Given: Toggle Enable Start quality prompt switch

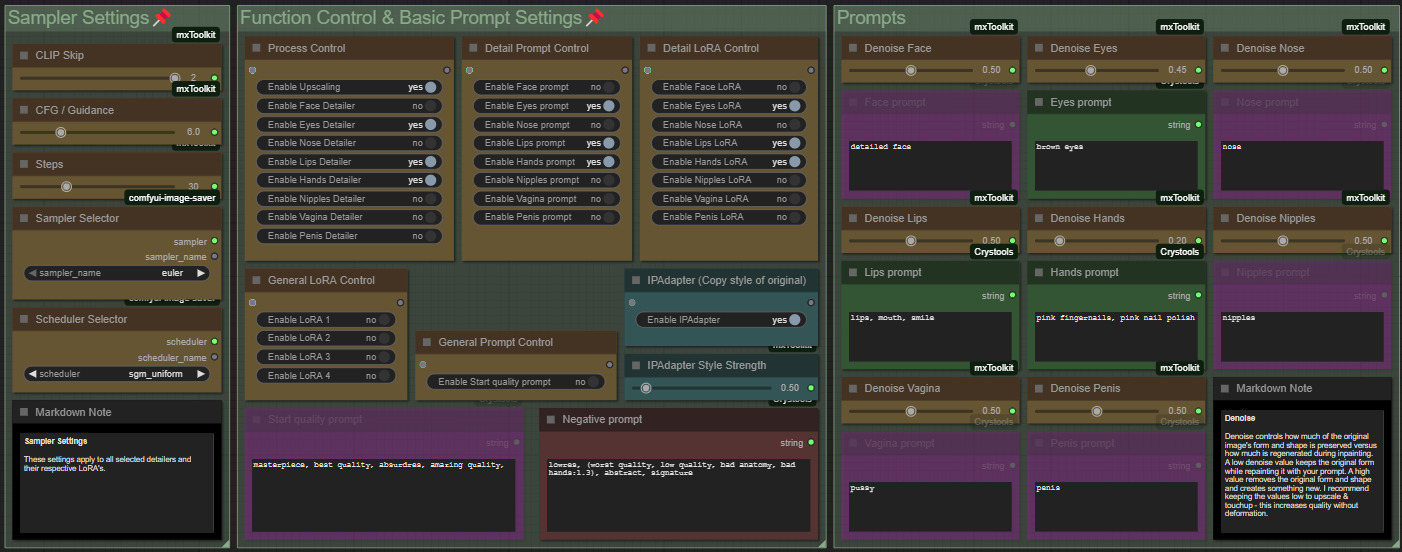Looking at the screenshot, I should coord(594,382).
